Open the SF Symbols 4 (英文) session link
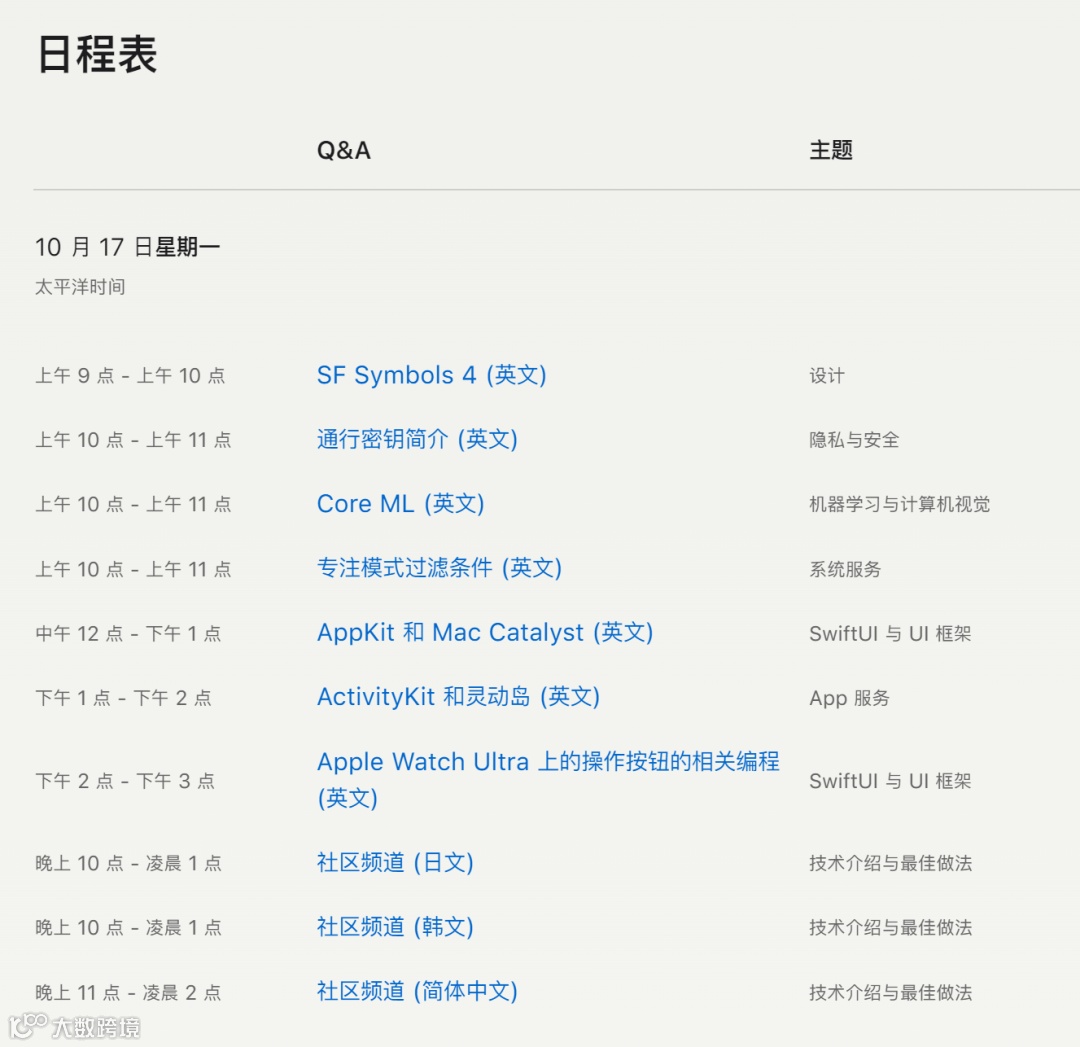 [431, 375]
